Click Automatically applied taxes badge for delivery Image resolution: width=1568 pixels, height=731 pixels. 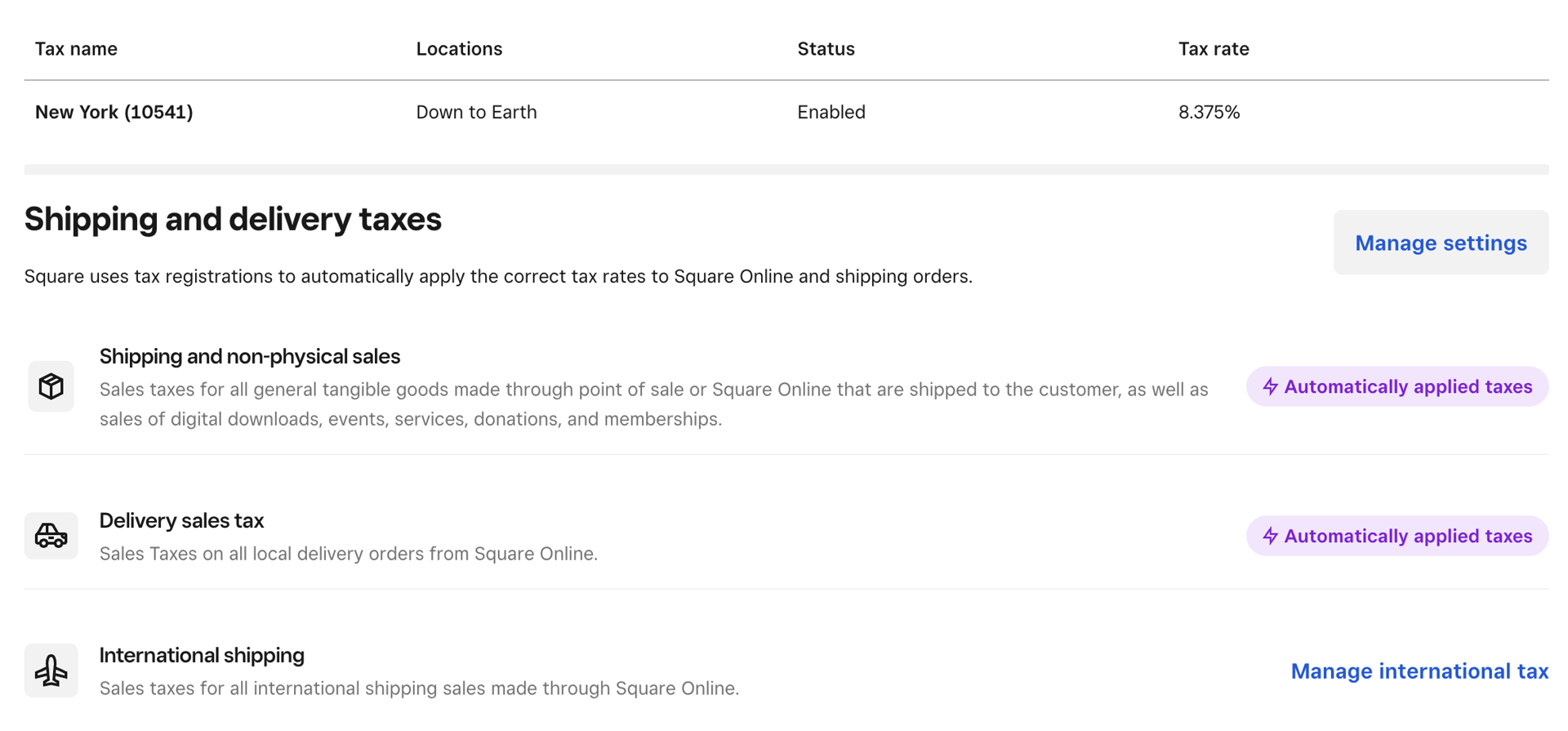pos(1397,536)
